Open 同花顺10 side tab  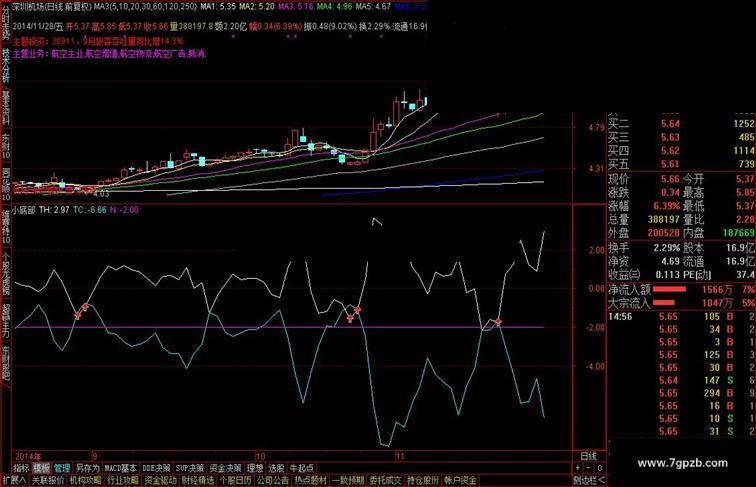pyautogui.click(x=6, y=185)
